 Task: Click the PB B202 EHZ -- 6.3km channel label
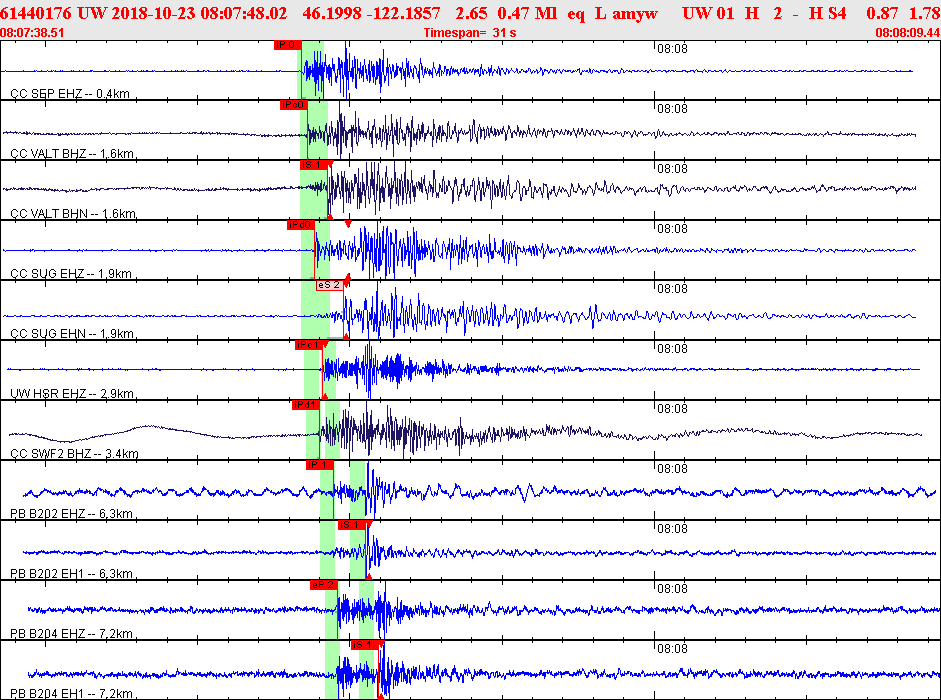pyautogui.click(x=71, y=514)
